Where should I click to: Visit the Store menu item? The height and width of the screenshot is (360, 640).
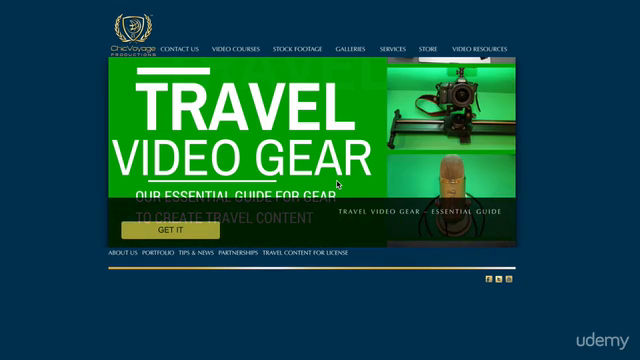coord(428,49)
